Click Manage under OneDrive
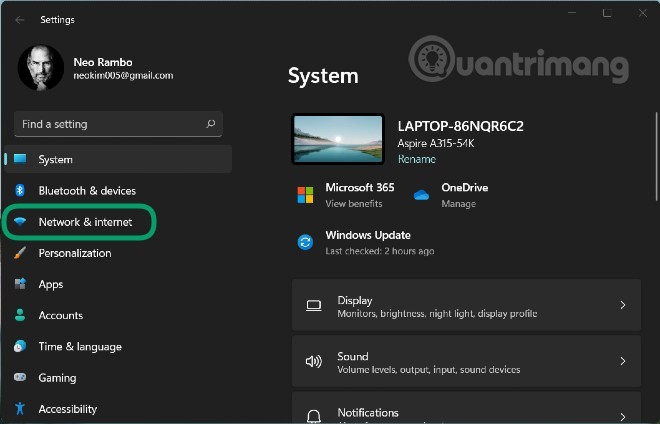This screenshot has width=660, height=424. (x=458, y=204)
